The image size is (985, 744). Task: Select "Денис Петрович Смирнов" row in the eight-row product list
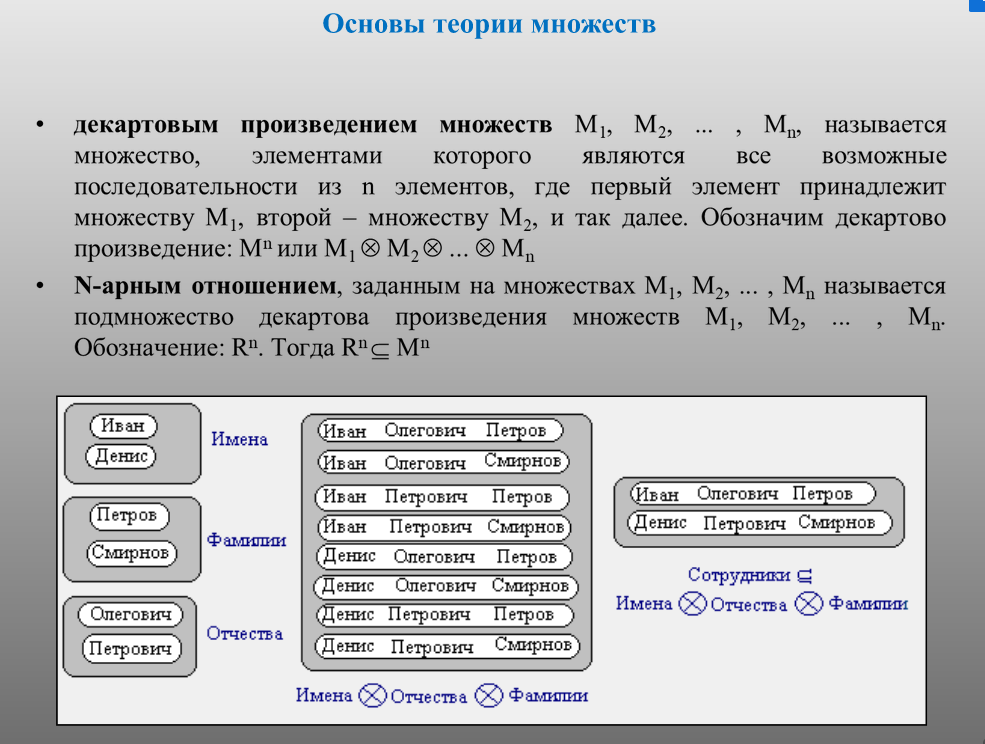(447, 646)
